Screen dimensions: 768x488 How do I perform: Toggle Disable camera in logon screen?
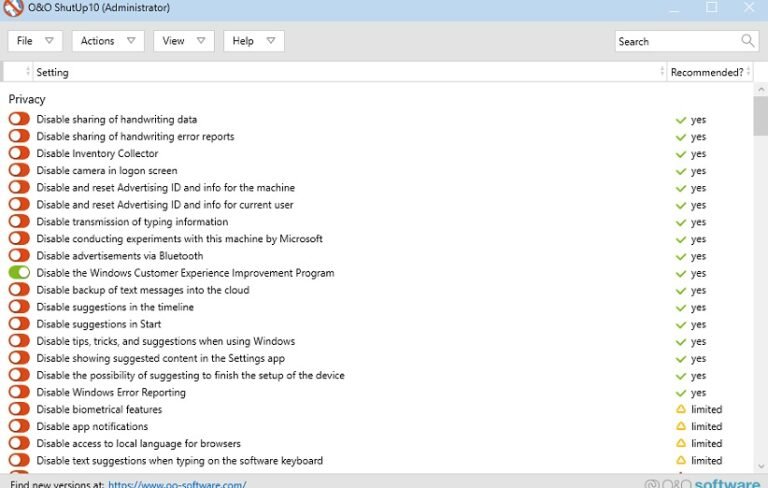[19, 171]
